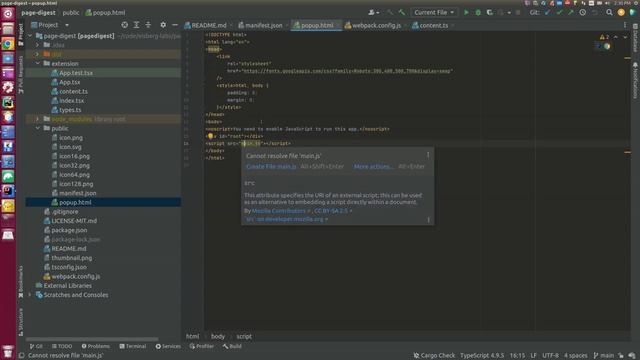
Task: Hide the Project panel with minus icon
Action: click(x=175, y=25)
